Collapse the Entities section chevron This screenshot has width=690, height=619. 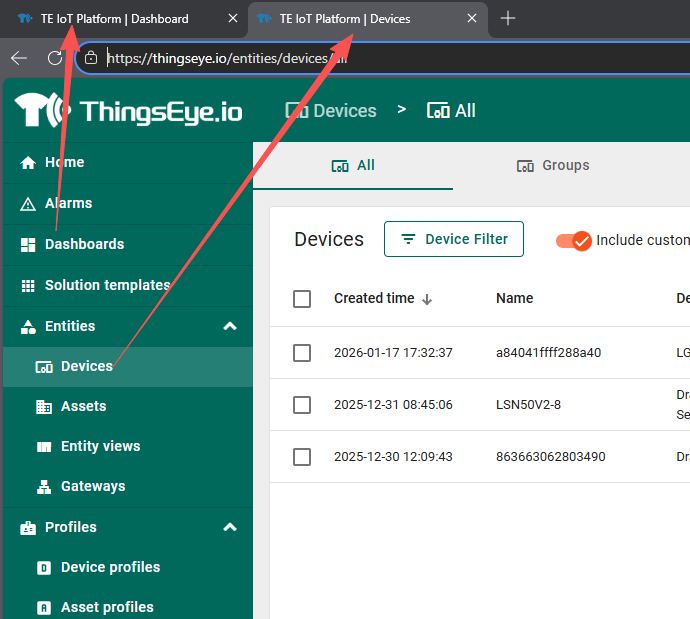pyautogui.click(x=230, y=327)
